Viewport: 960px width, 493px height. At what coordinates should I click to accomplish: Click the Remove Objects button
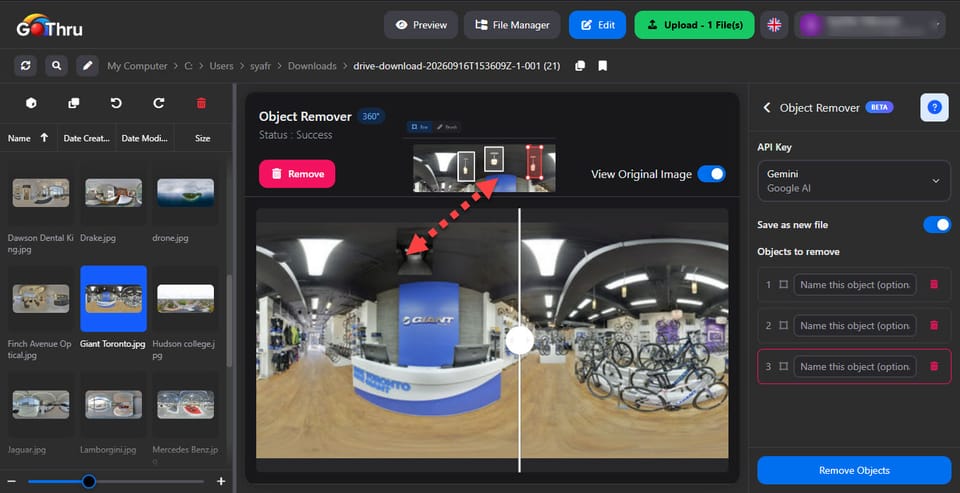click(x=854, y=470)
